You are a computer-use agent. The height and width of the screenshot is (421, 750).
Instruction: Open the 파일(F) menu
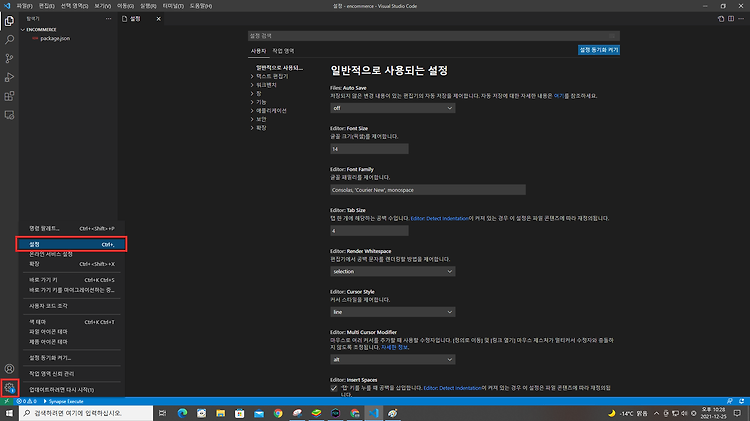click(24, 6)
